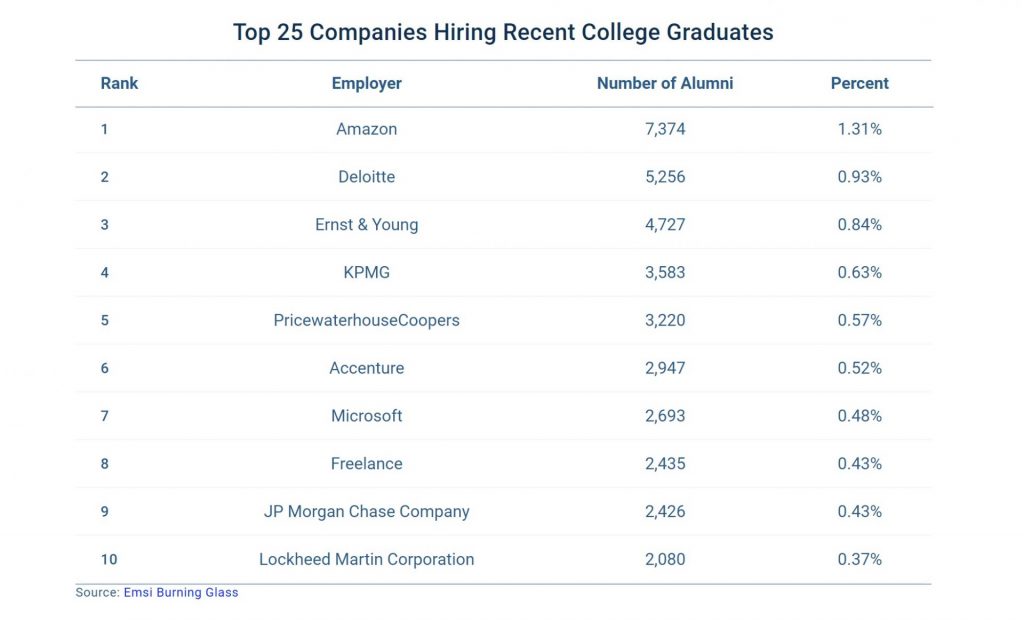Click the Employer column header

(x=367, y=83)
